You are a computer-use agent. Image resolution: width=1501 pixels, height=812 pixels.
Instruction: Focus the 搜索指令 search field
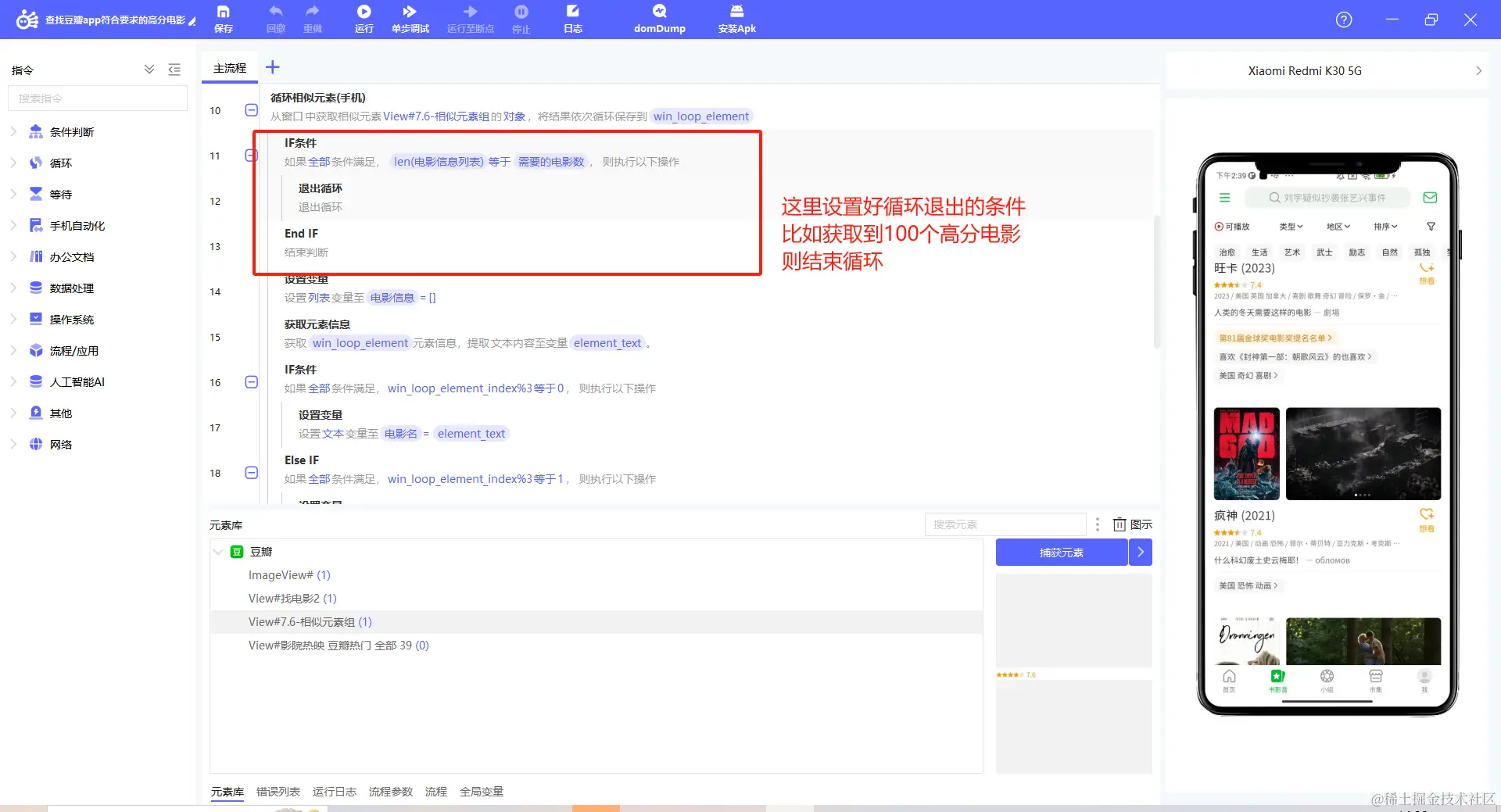98,98
